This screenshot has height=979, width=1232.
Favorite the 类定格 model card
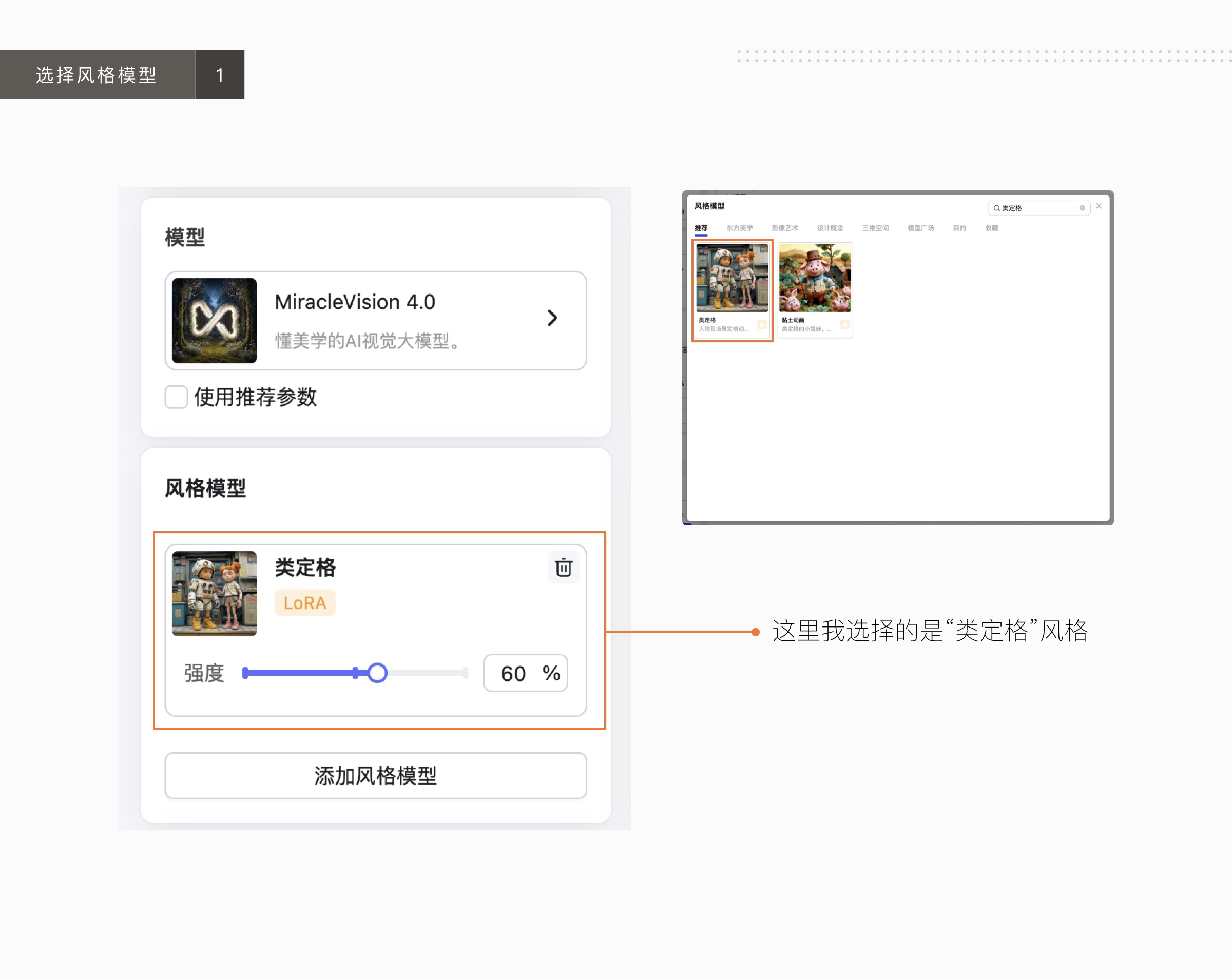(762, 324)
